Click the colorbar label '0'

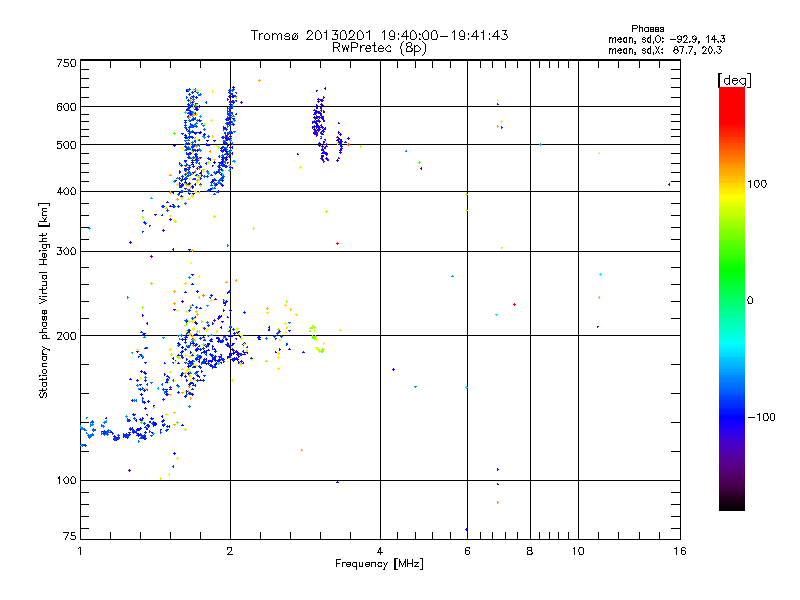coord(750,301)
